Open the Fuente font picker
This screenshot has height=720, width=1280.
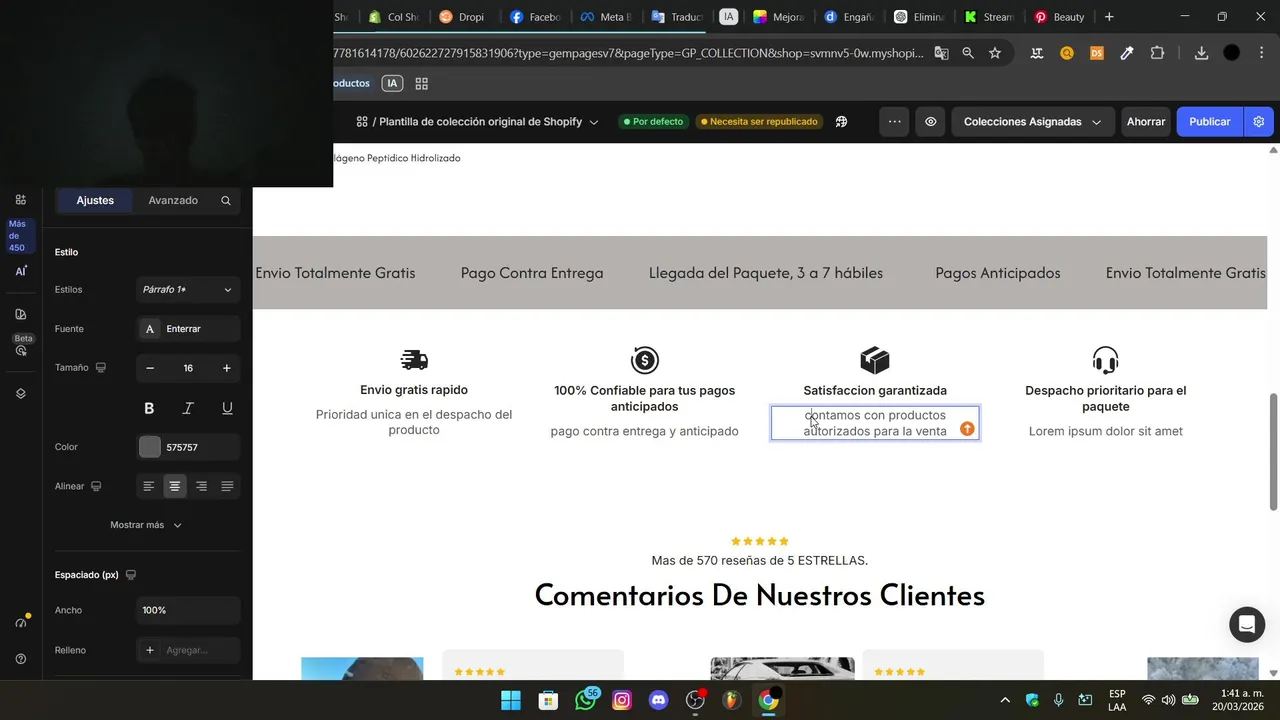(188, 329)
